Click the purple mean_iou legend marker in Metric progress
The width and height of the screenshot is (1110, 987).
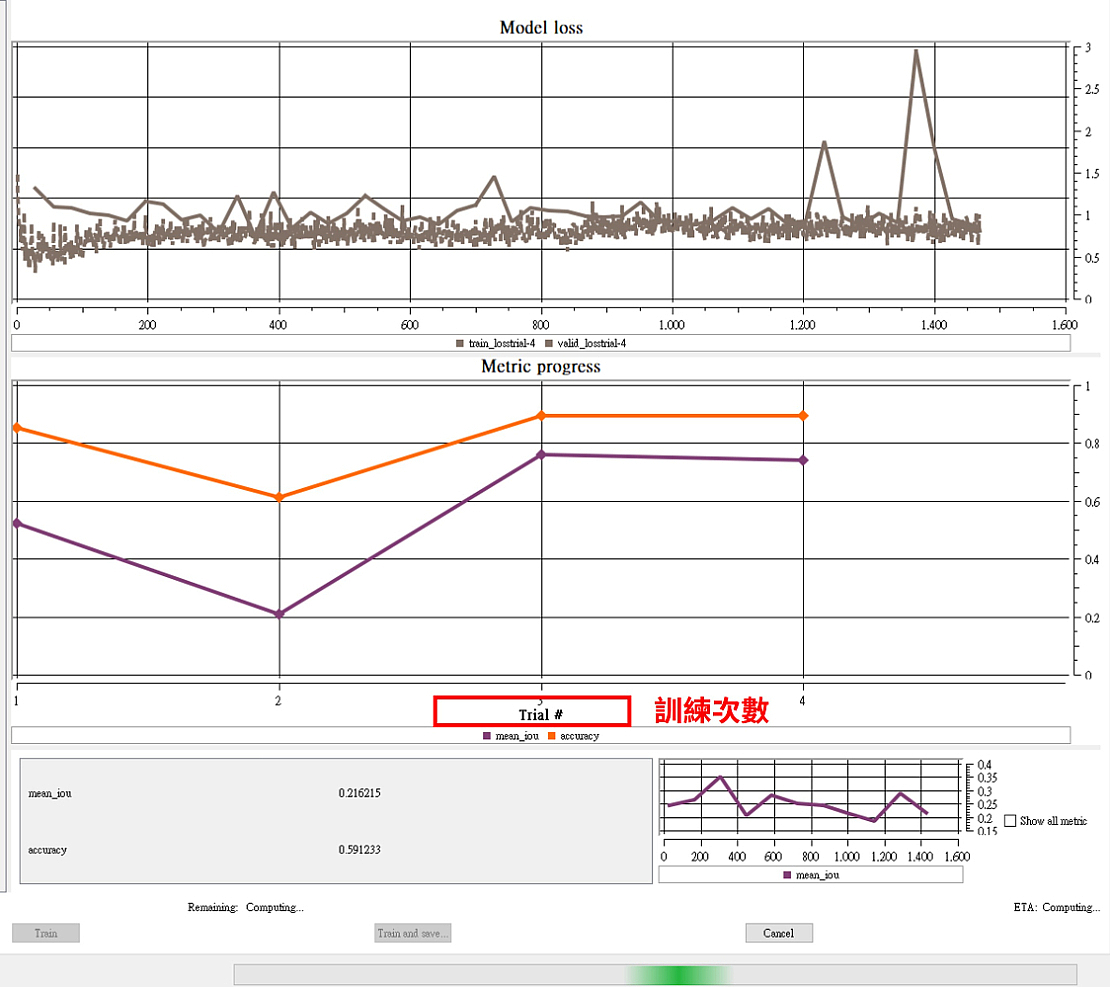pyautogui.click(x=487, y=736)
